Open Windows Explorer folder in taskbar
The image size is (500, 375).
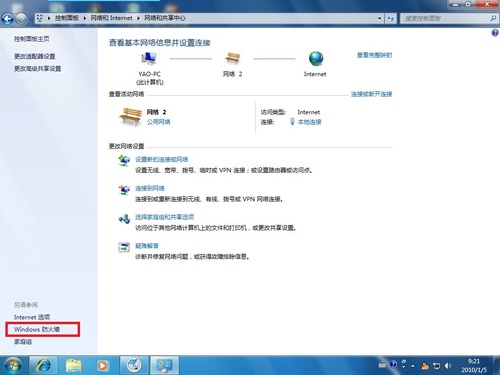[x=74, y=365]
